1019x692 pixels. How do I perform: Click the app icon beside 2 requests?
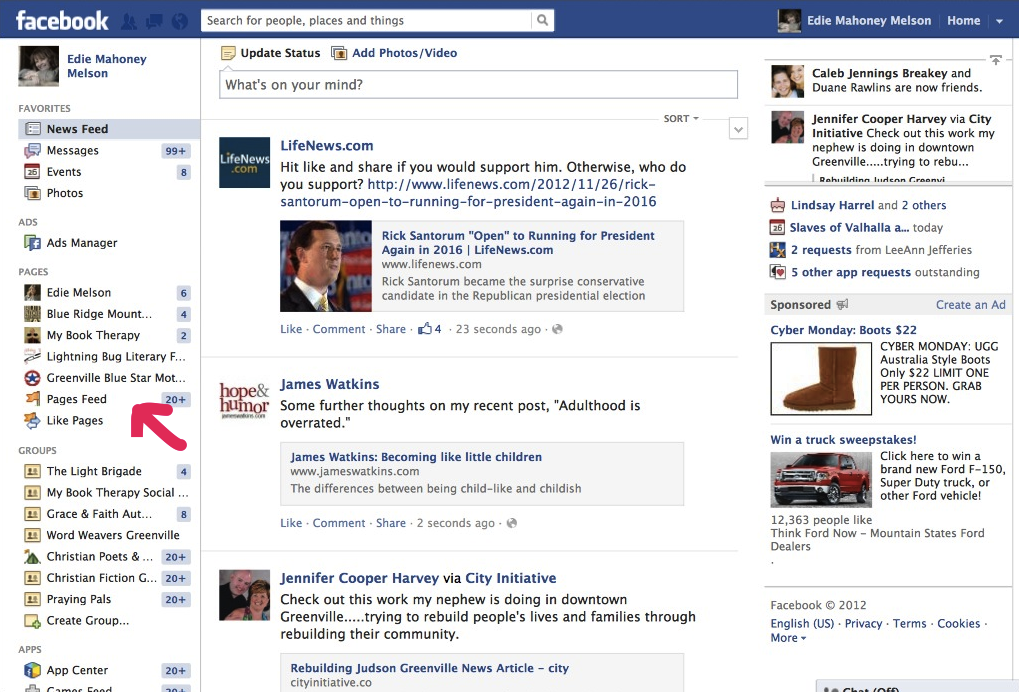[x=777, y=250]
